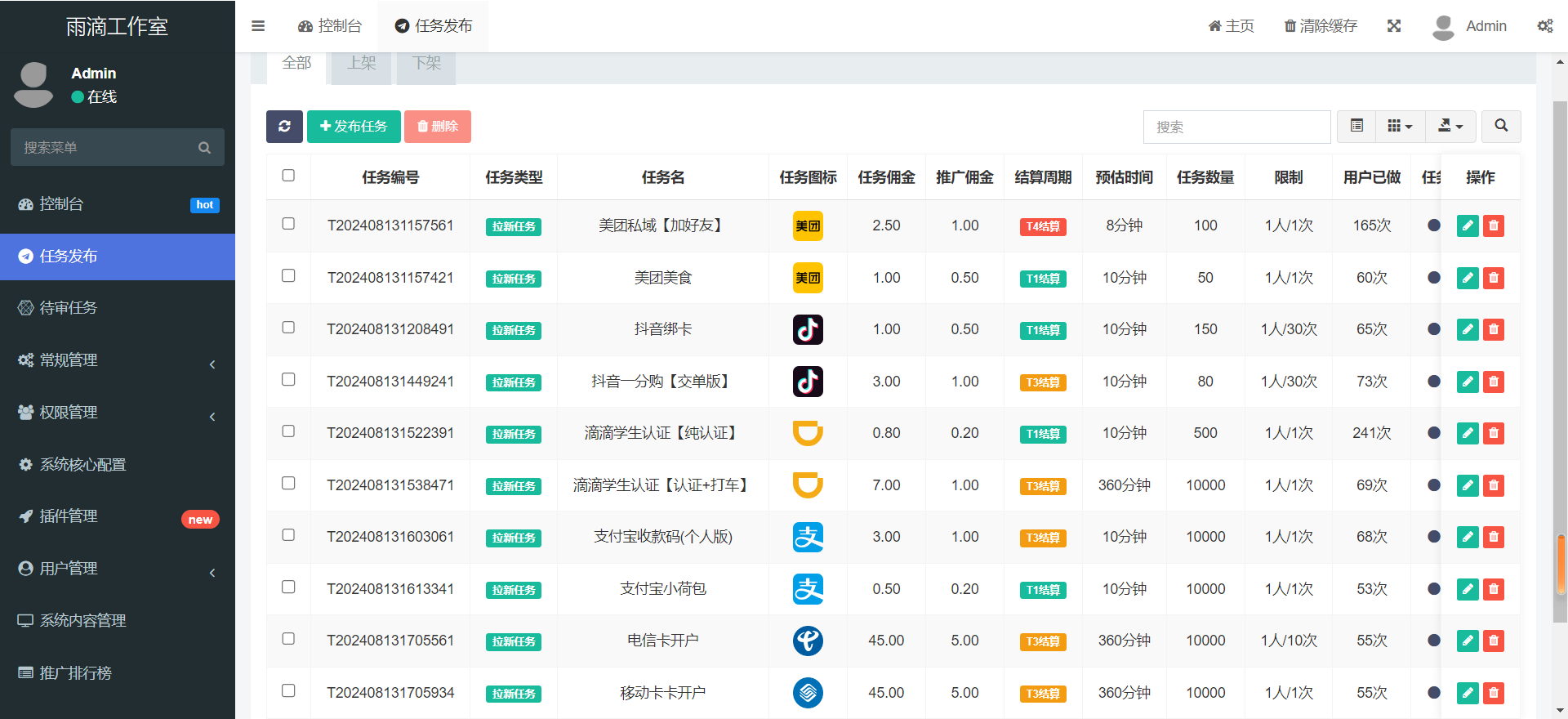This screenshot has width=1568, height=719.
Task: Click the sidebar menu search magnifier
Action: pos(204,148)
